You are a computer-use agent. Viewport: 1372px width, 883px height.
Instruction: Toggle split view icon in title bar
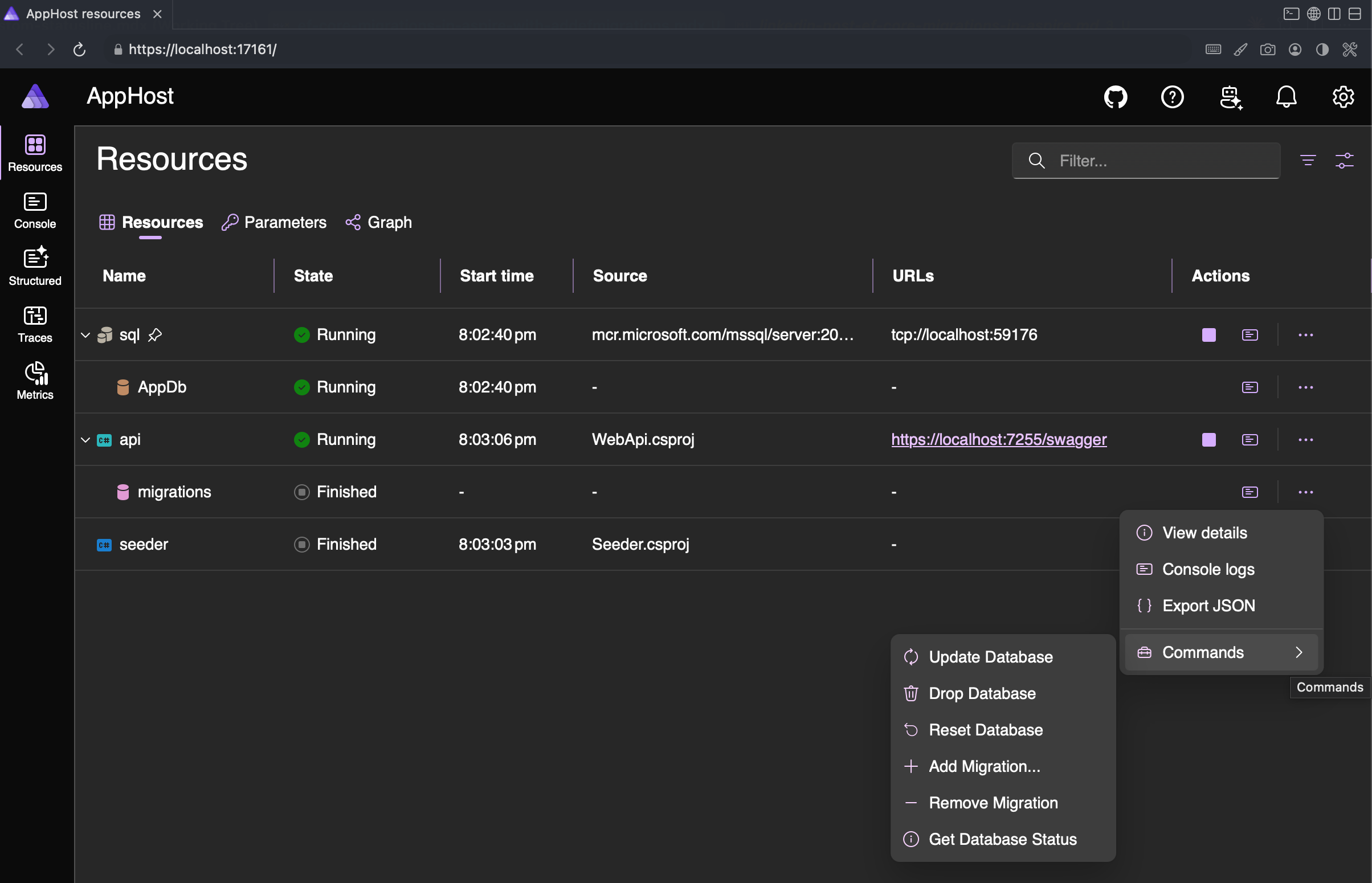click(x=1334, y=14)
